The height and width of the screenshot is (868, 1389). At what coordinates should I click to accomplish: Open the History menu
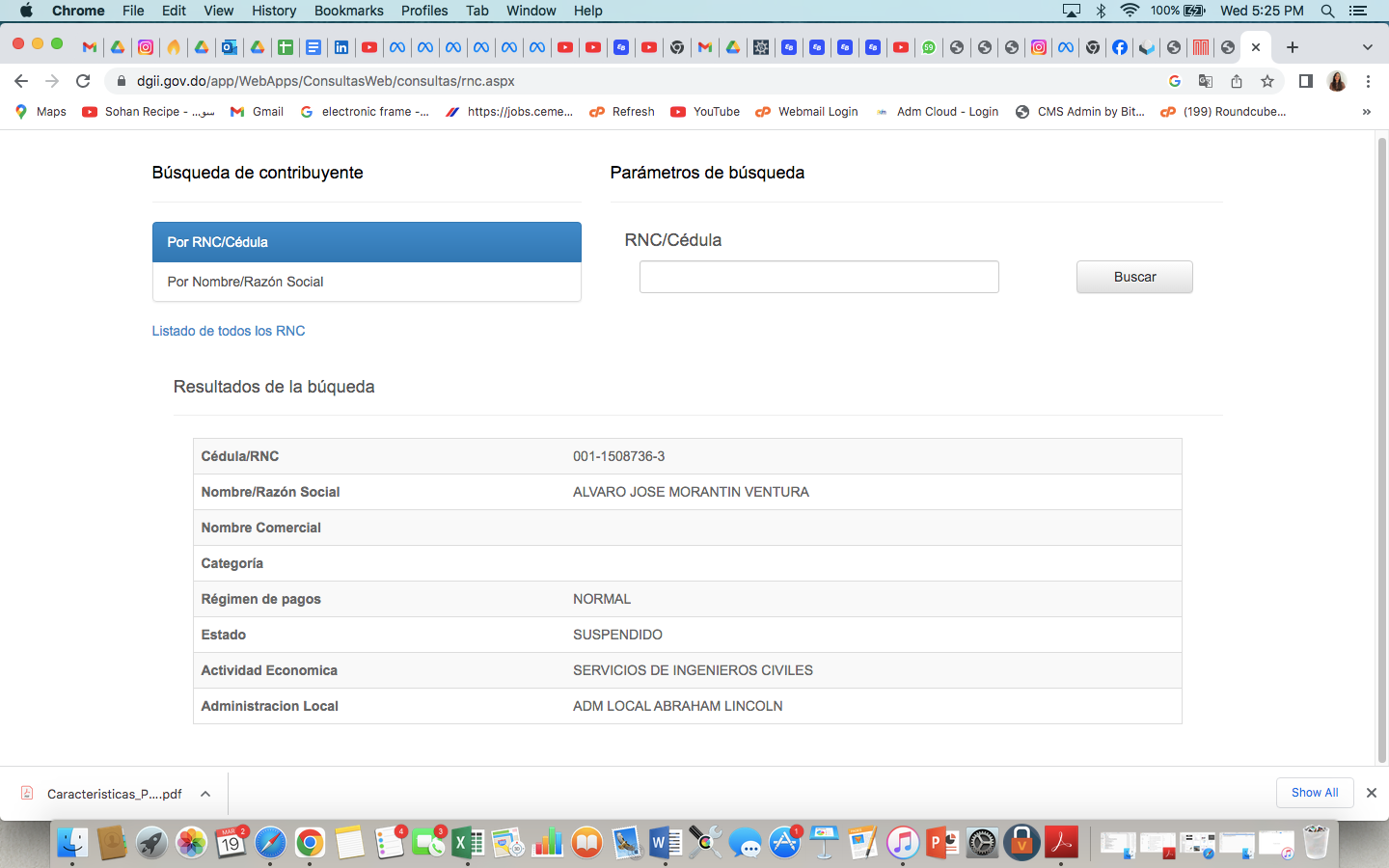tap(274, 11)
